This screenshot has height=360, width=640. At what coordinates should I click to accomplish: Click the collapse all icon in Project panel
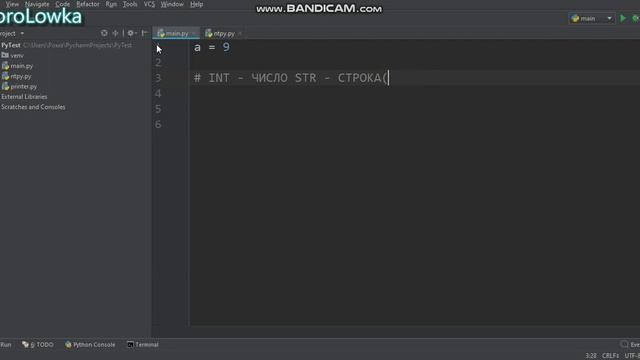116,33
